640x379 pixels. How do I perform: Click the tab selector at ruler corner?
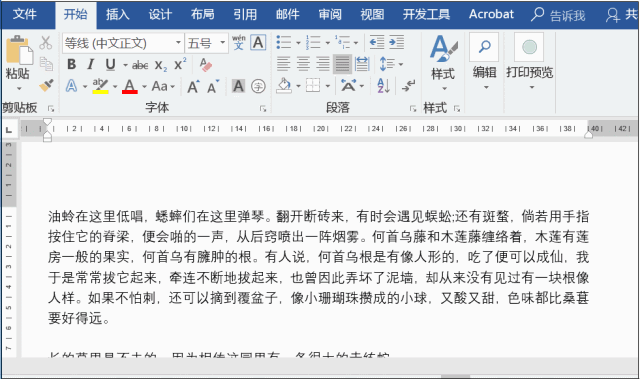coord(9,130)
